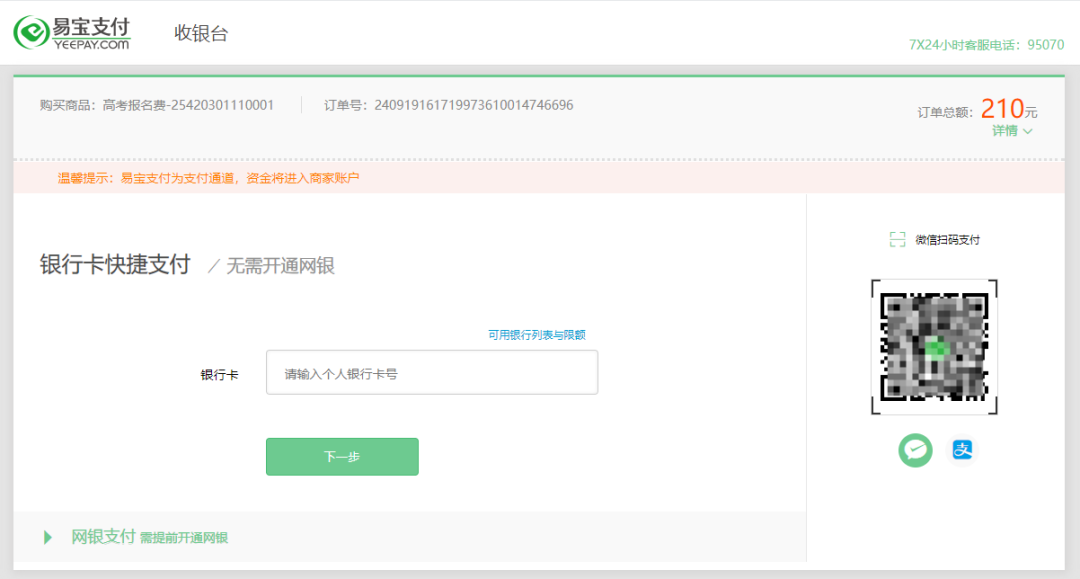Click the YeePay logo
The height and width of the screenshot is (579, 1080).
(72, 32)
